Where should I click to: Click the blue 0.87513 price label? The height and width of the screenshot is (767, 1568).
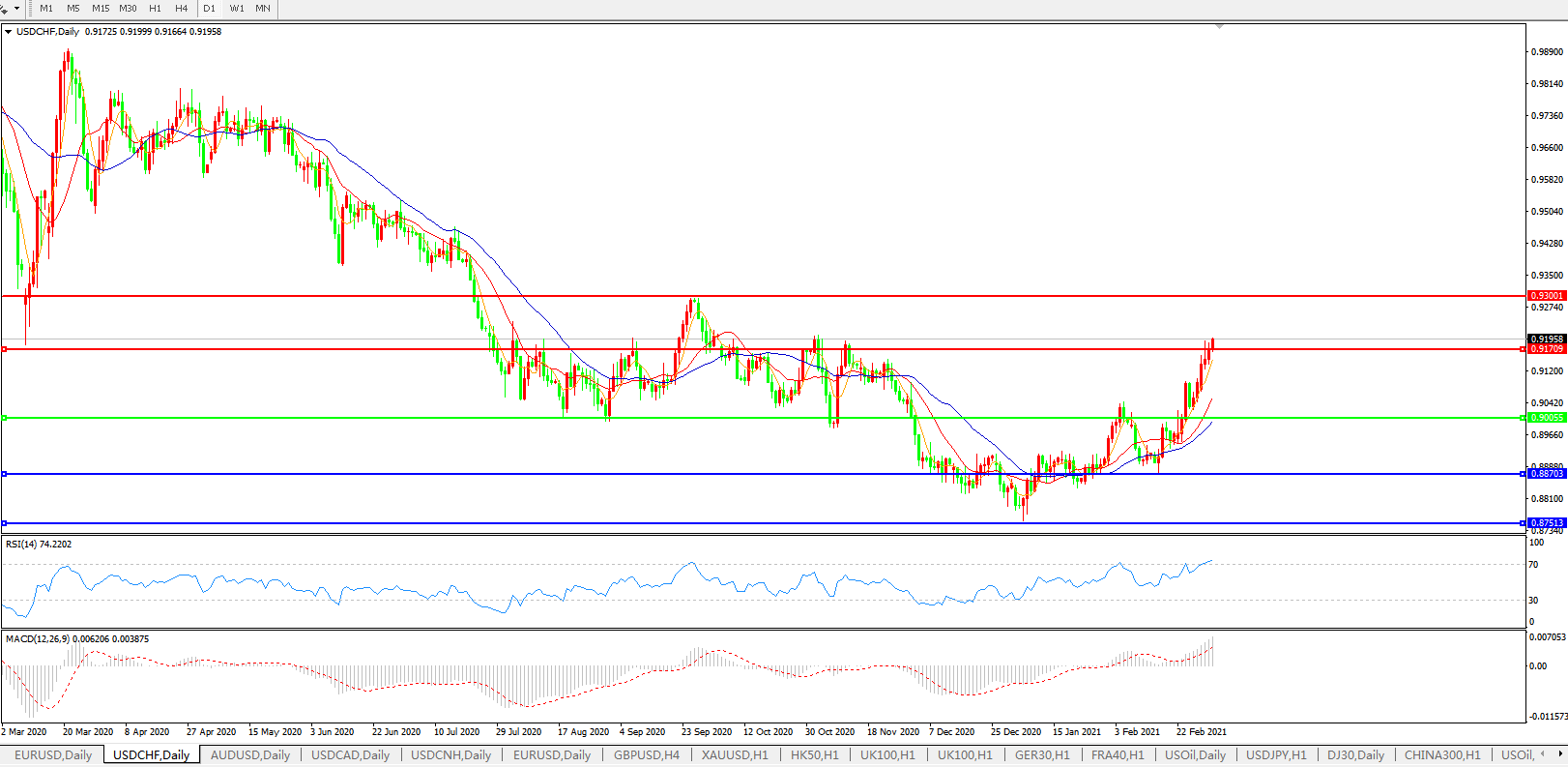pyautogui.click(x=1546, y=523)
